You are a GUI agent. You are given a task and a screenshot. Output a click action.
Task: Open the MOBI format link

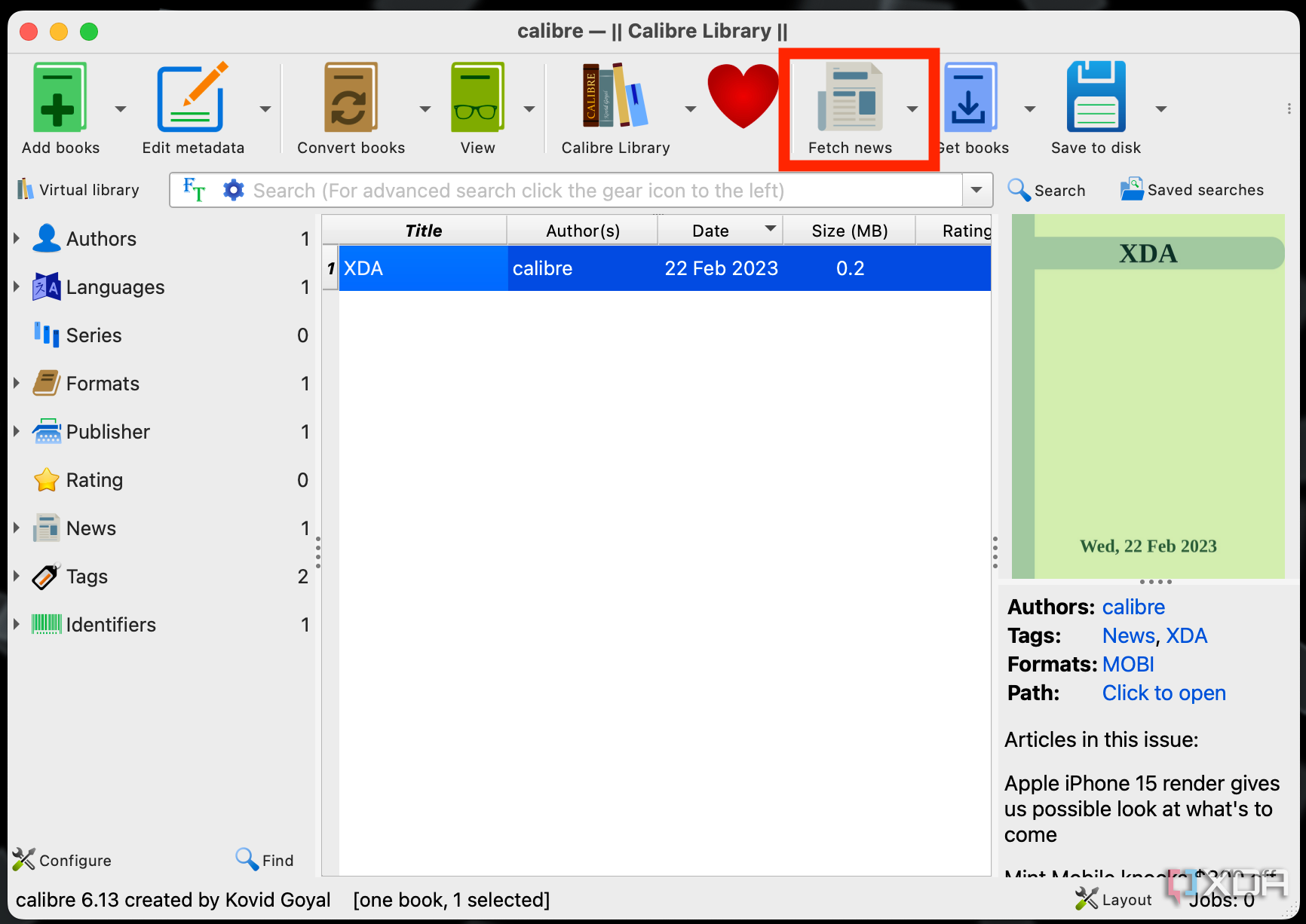click(1128, 664)
